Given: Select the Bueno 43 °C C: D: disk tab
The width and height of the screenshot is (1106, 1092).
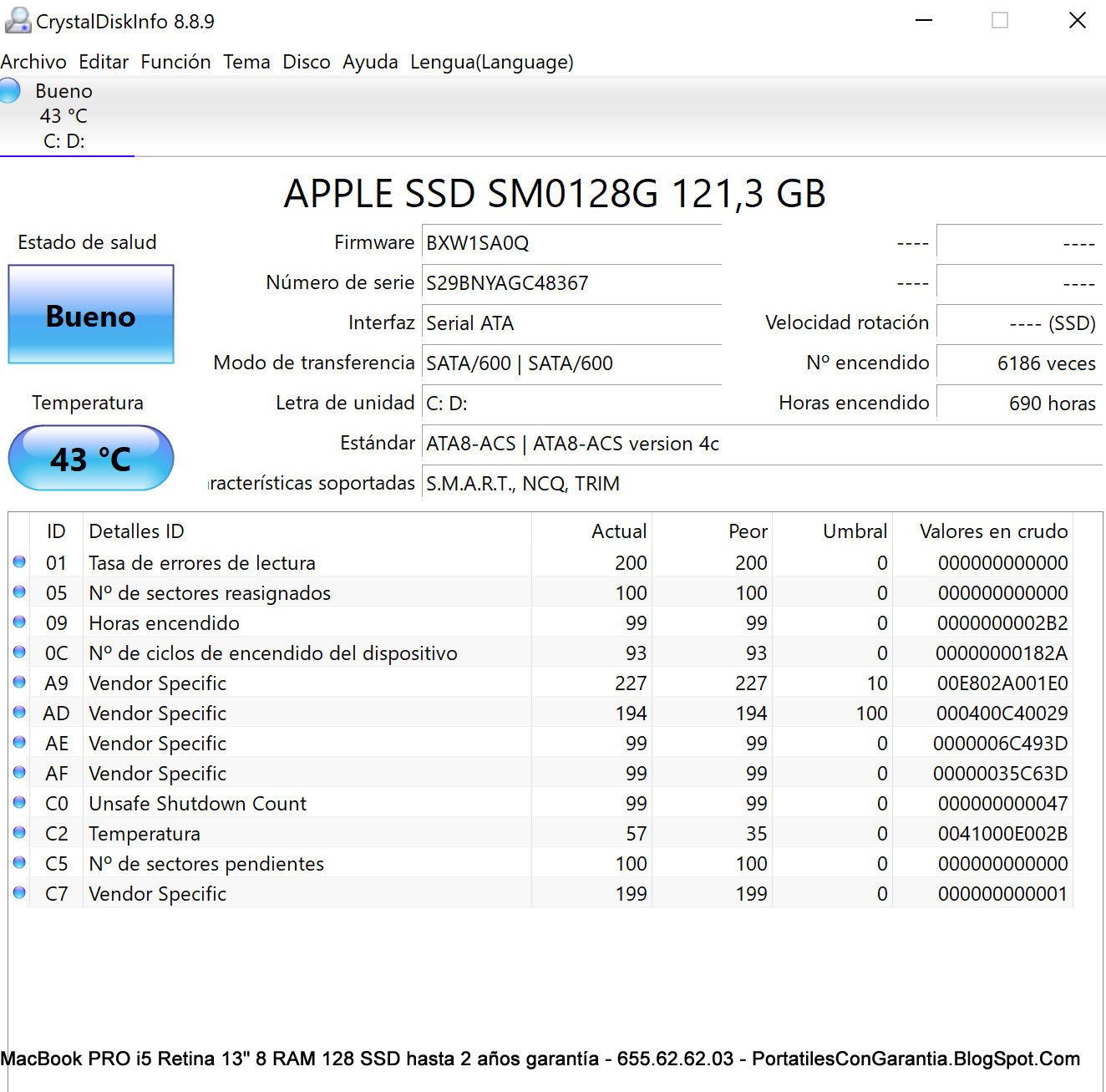Looking at the screenshot, I should (67, 116).
